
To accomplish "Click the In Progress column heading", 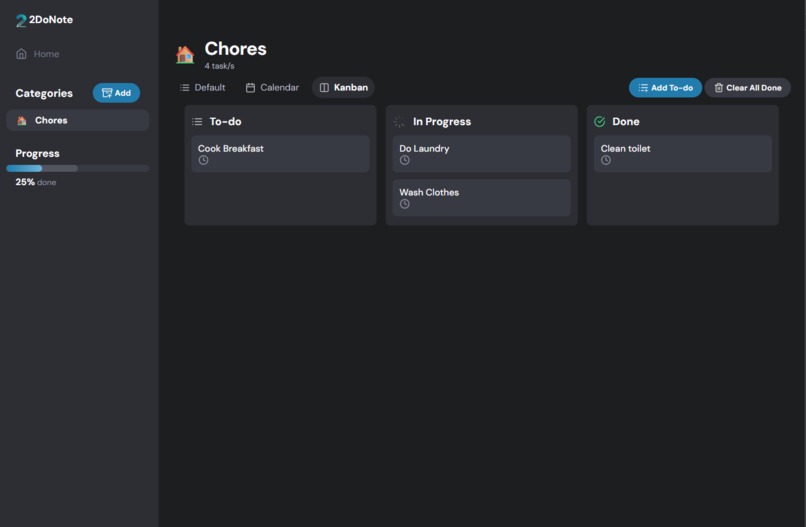I will coord(442,122).
